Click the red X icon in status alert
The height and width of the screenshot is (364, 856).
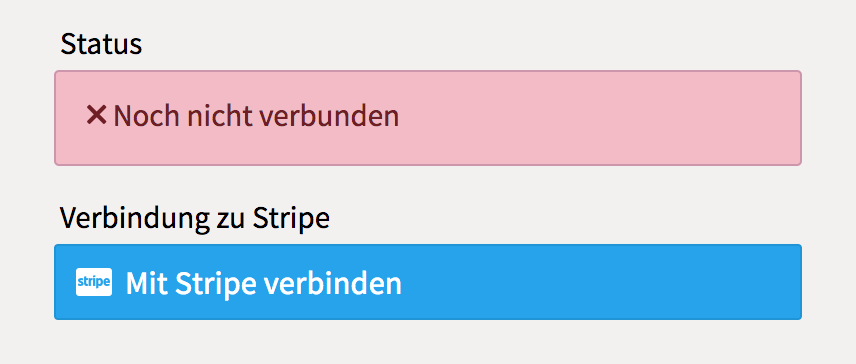click(x=96, y=115)
